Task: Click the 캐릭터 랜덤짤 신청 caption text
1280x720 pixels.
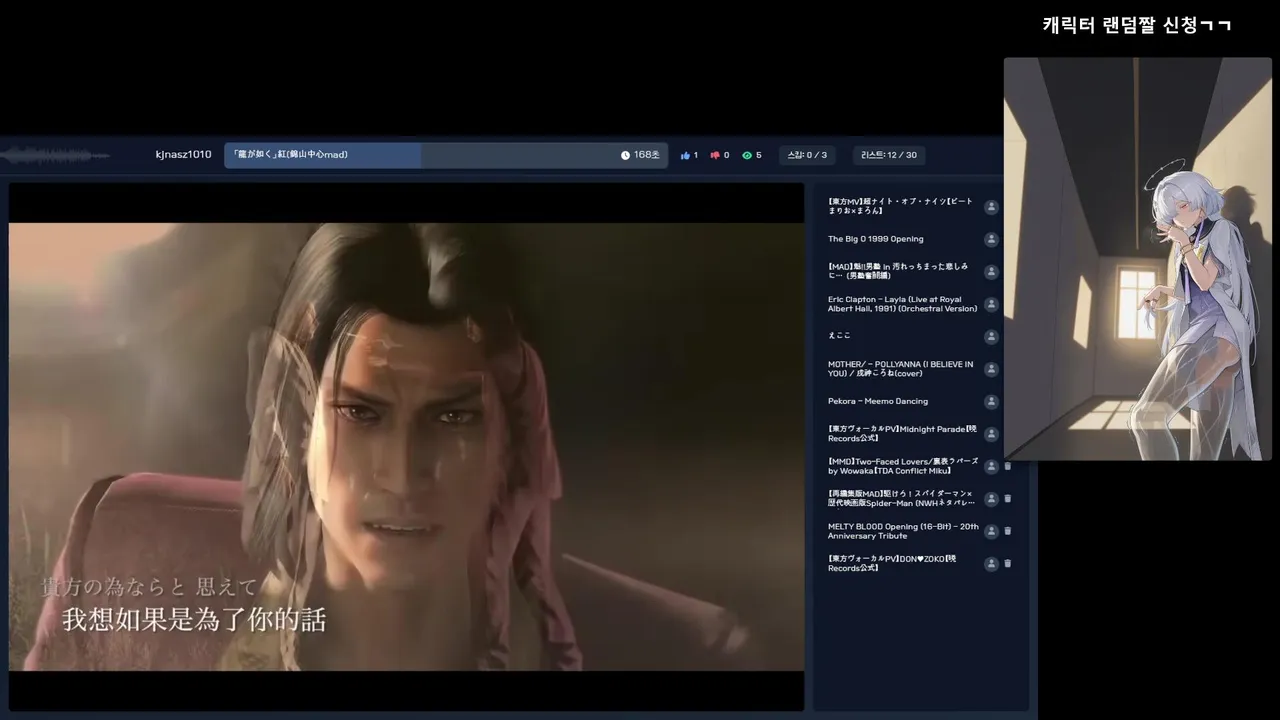Action: (x=1136, y=25)
